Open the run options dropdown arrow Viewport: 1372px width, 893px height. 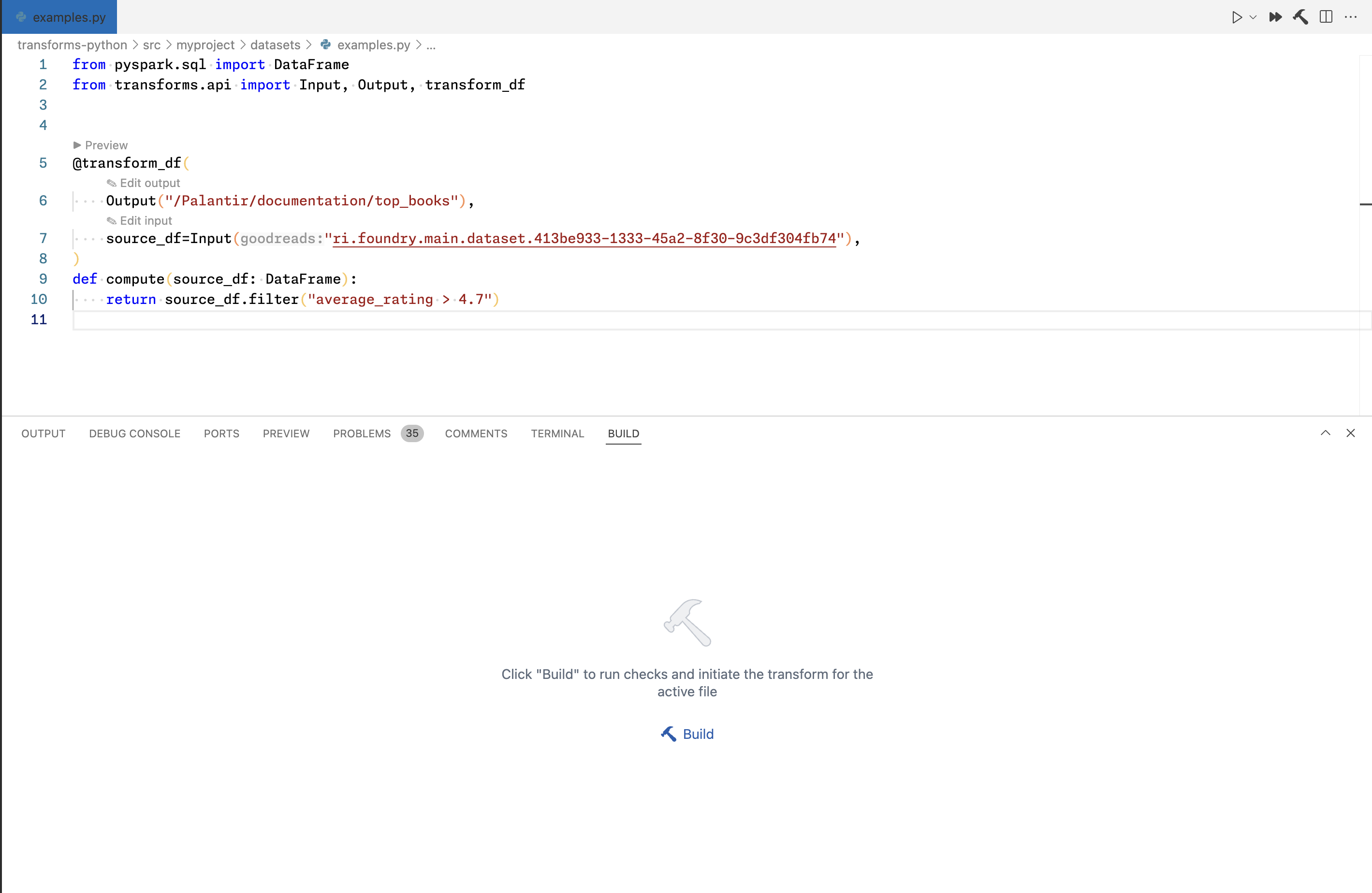pos(1253,17)
